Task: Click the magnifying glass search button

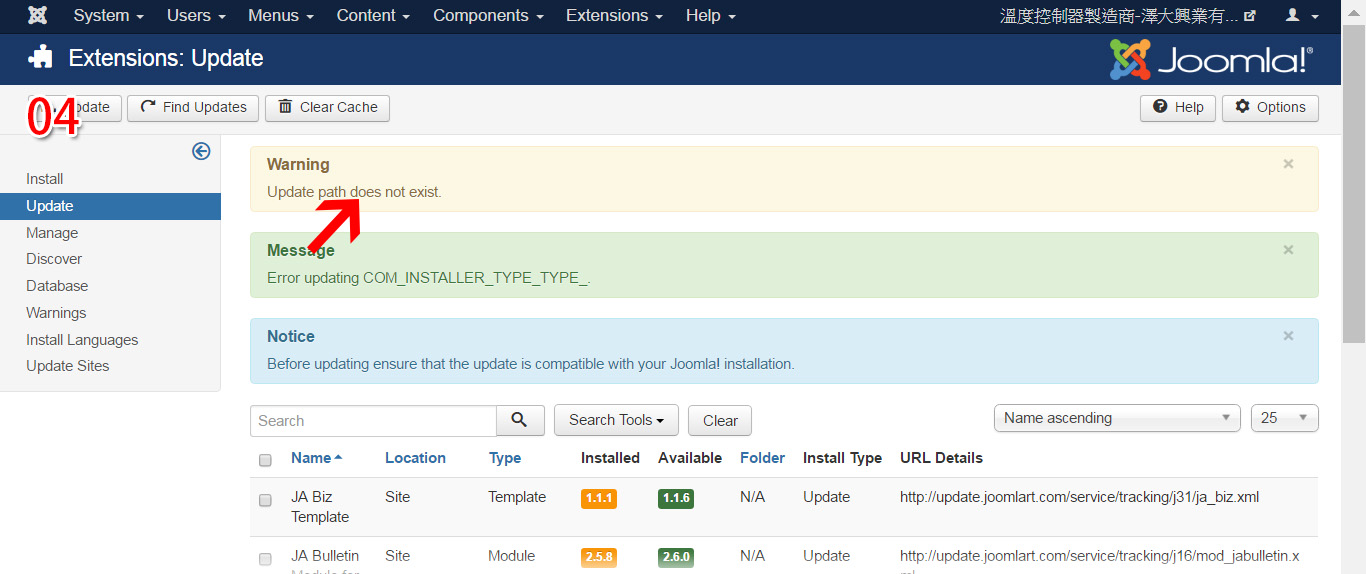Action: (520, 420)
